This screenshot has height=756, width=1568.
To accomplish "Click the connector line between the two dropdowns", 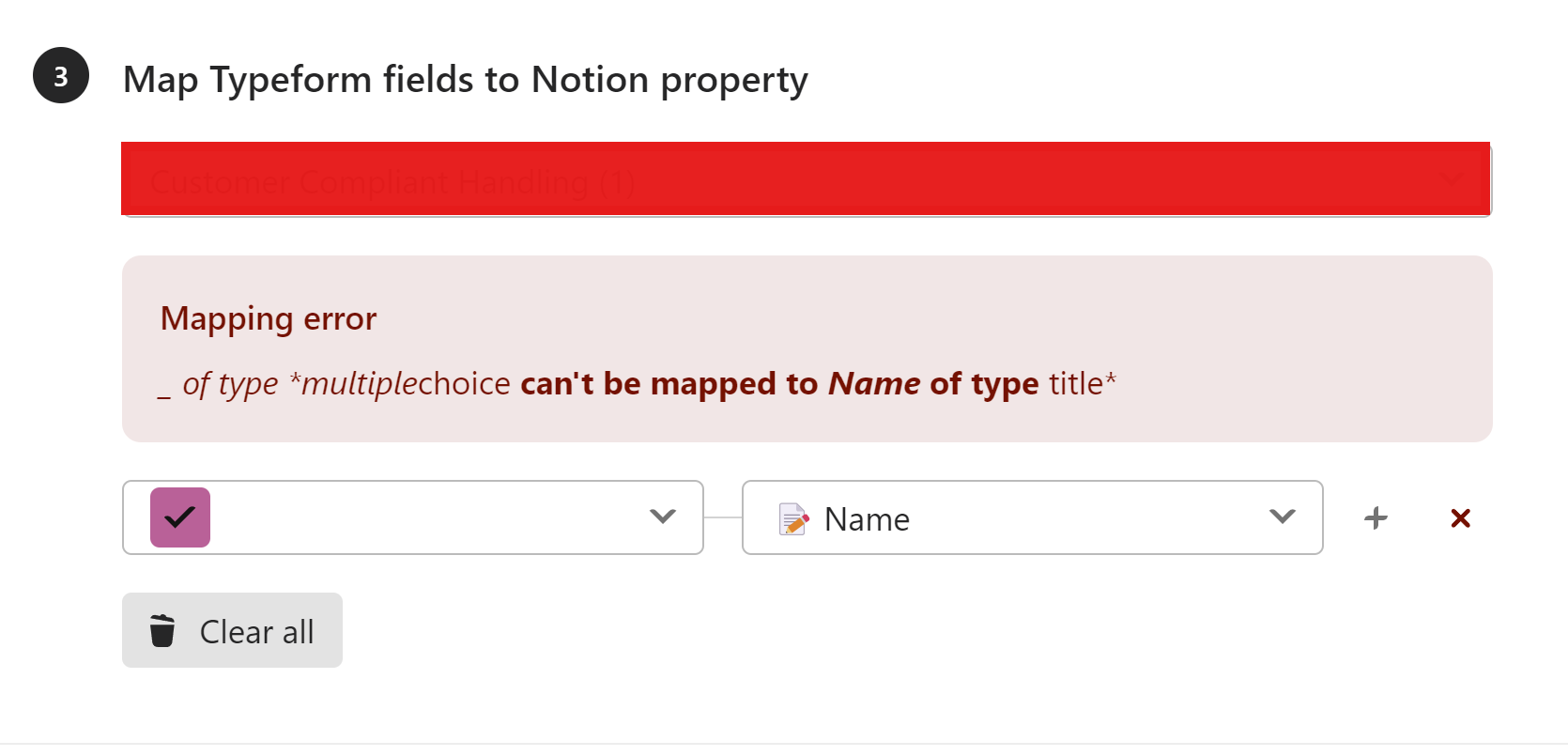I will pos(723,517).
